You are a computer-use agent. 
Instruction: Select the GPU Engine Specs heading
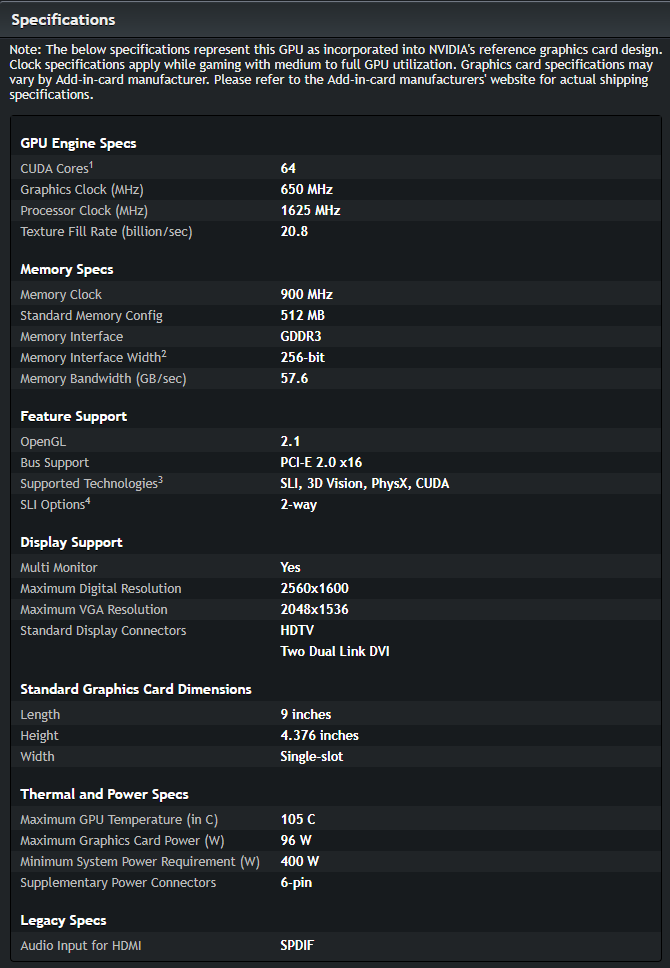78,143
